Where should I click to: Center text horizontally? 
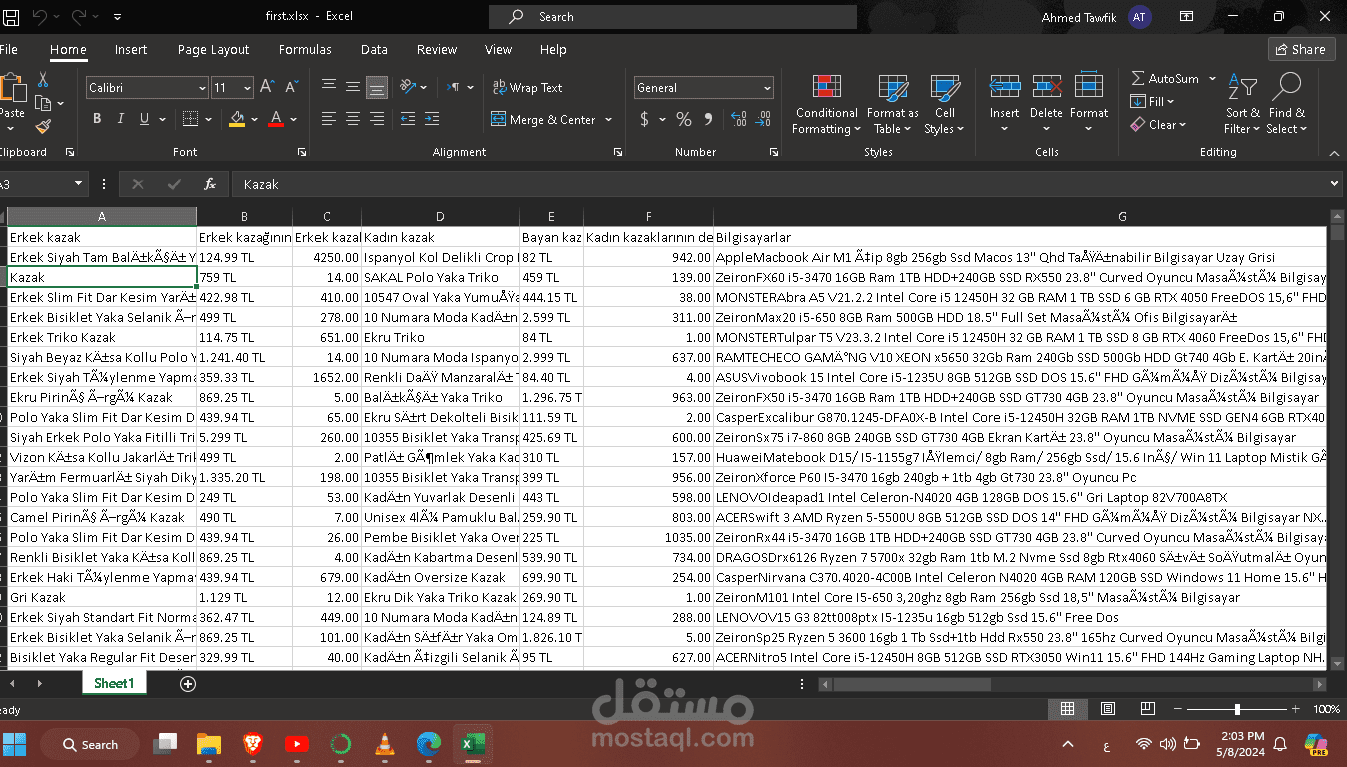pos(353,119)
